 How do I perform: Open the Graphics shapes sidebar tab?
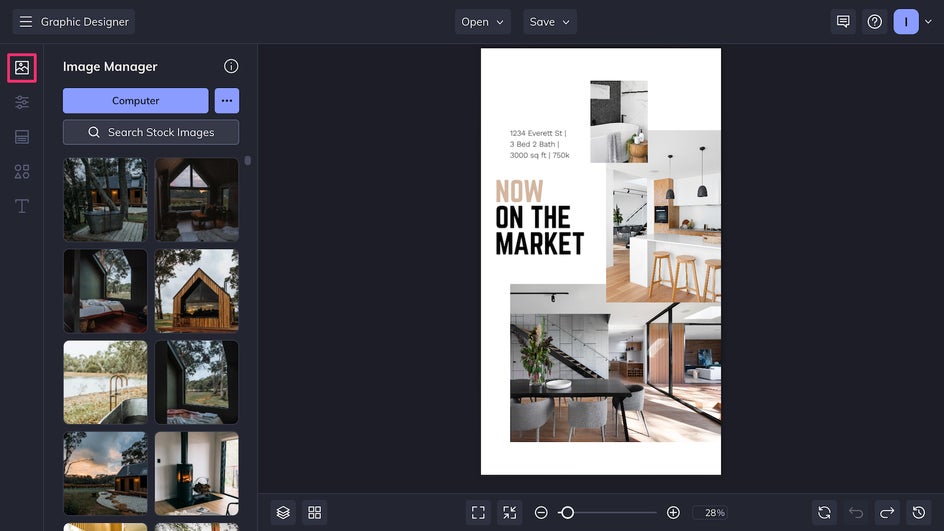22,172
